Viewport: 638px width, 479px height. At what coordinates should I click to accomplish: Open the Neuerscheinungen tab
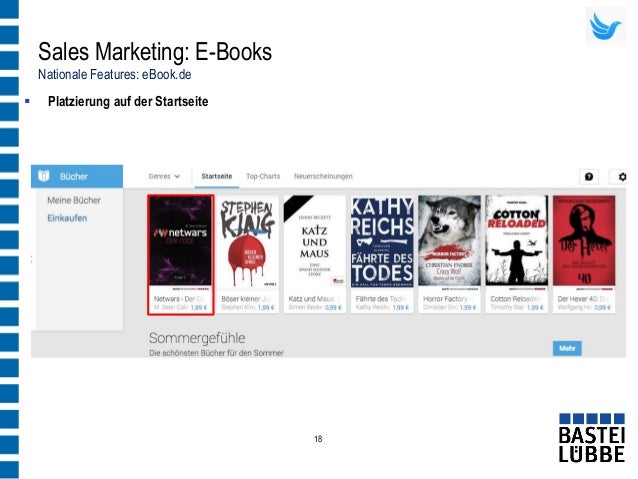(323, 176)
